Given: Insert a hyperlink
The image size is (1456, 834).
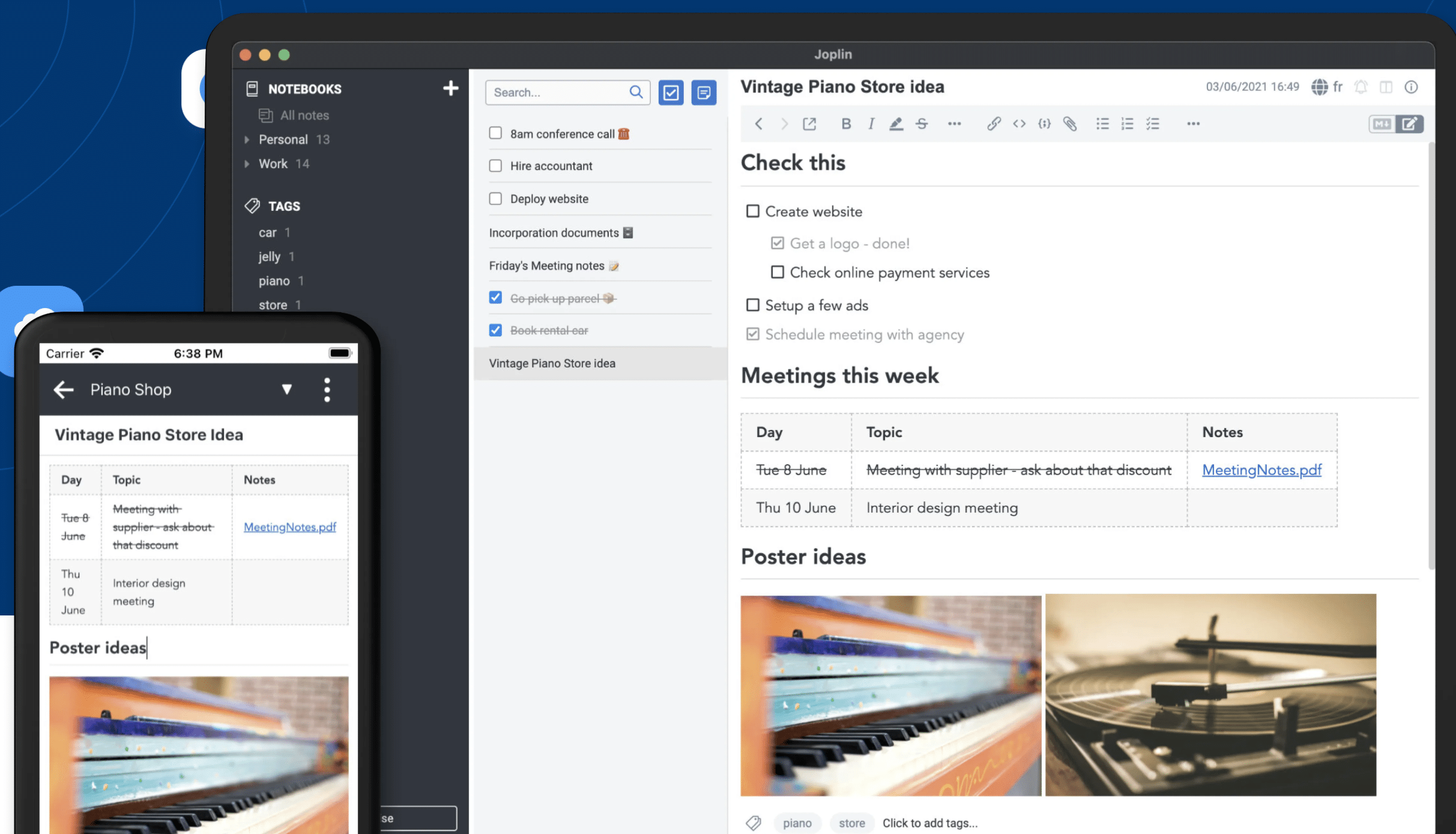Looking at the screenshot, I should point(994,124).
